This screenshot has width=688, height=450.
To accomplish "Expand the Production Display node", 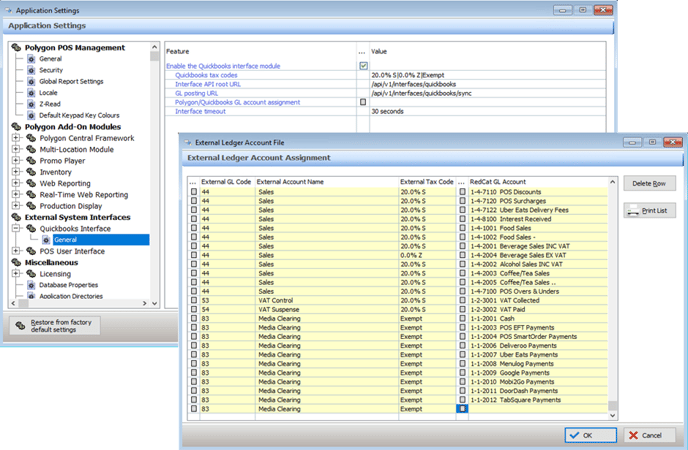I will 16,206.
